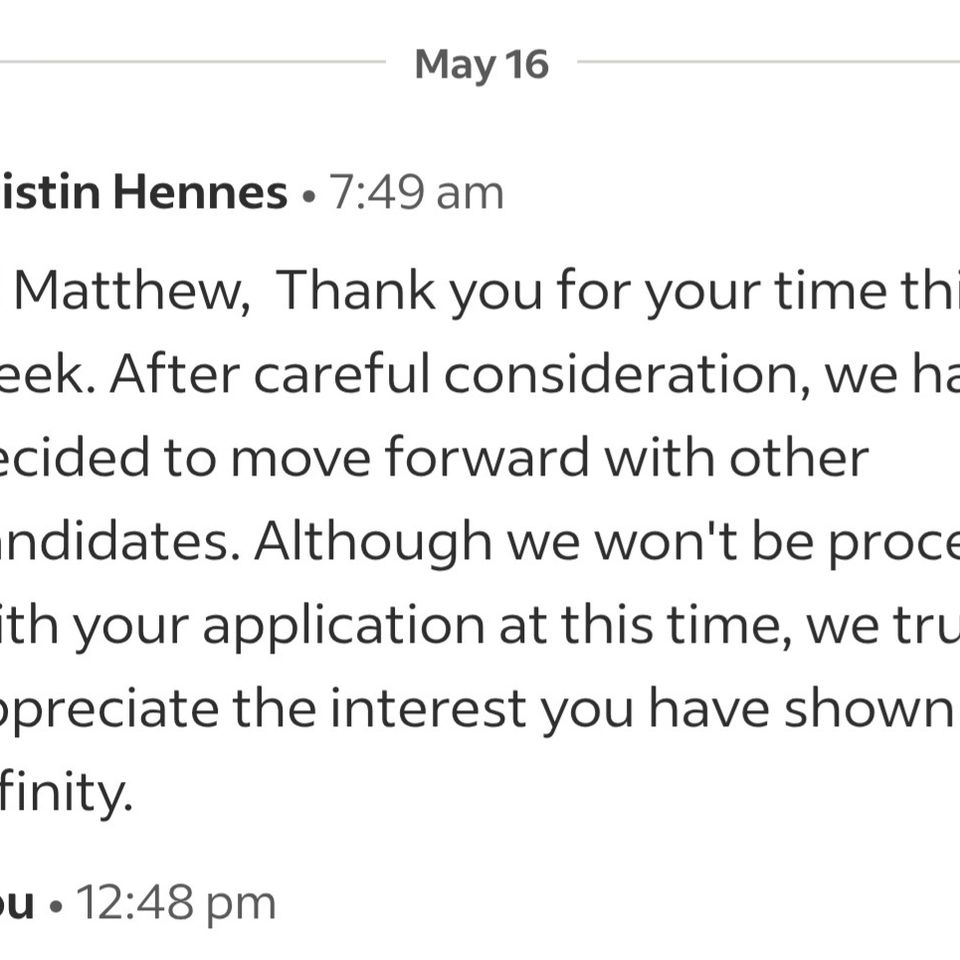Click the 7:49 am message timestamp
This screenshot has width=960, height=960.
(416, 193)
